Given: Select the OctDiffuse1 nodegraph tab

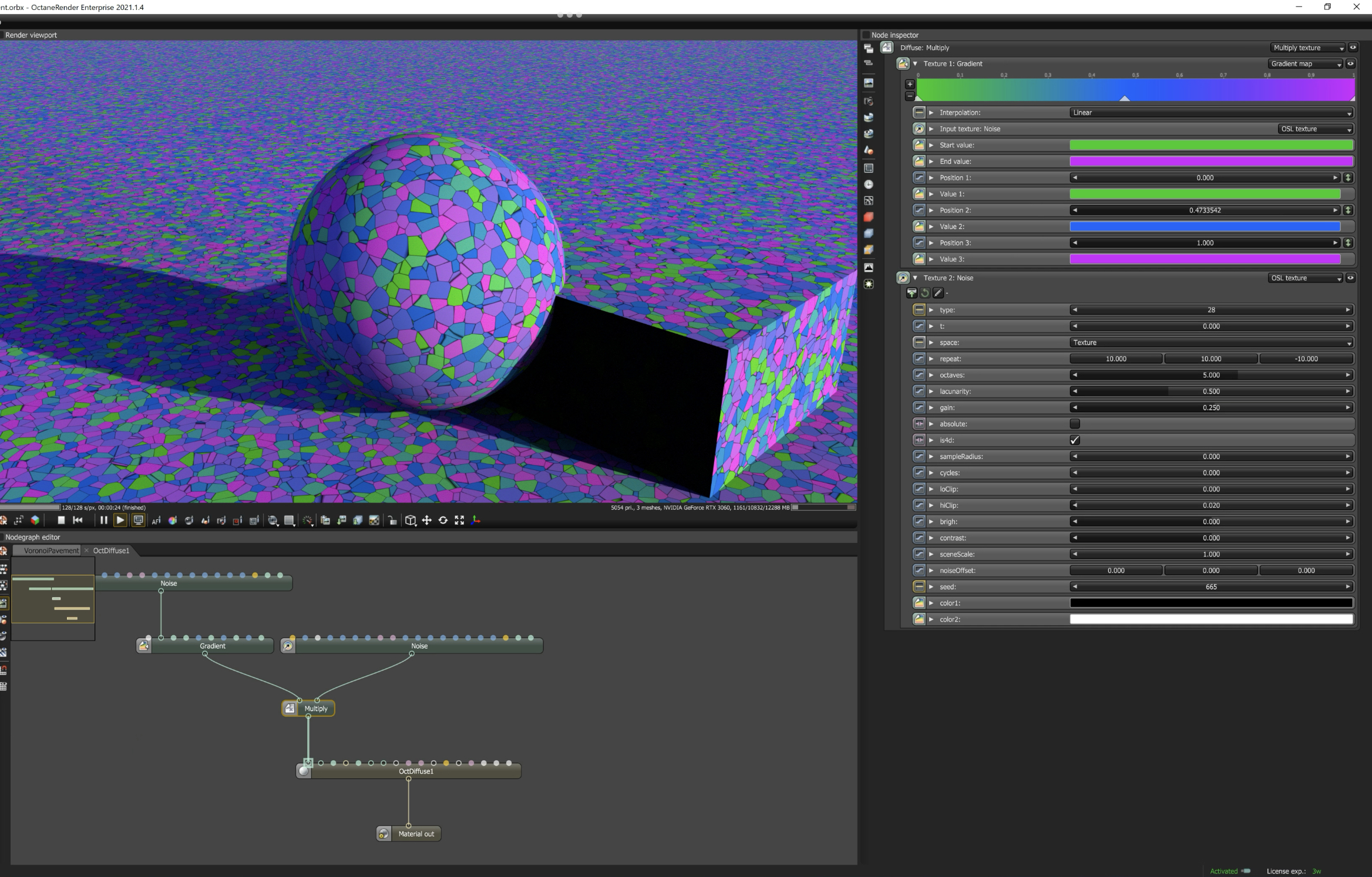Looking at the screenshot, I should coord(111,551).
